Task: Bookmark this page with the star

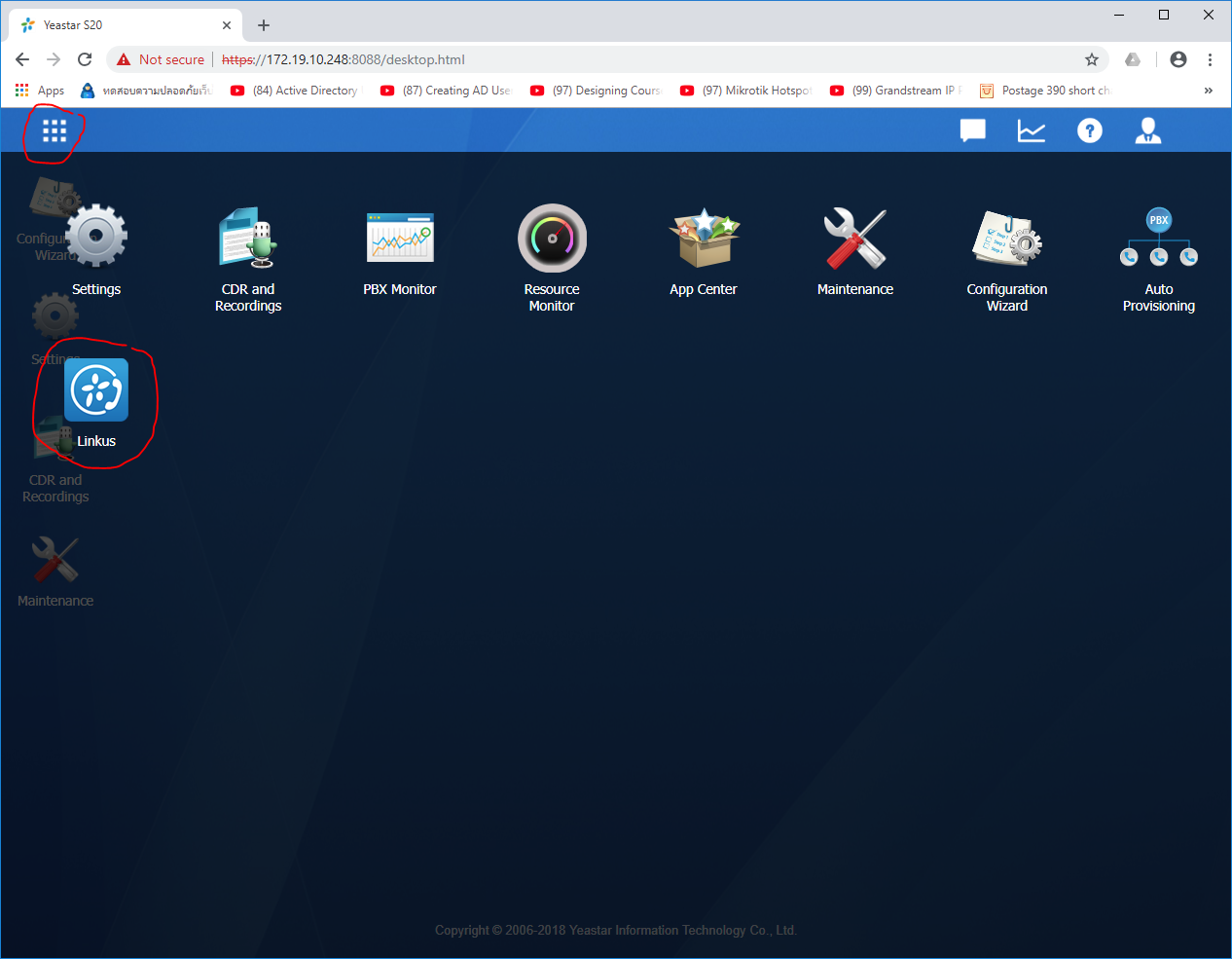Action: 1092,59
